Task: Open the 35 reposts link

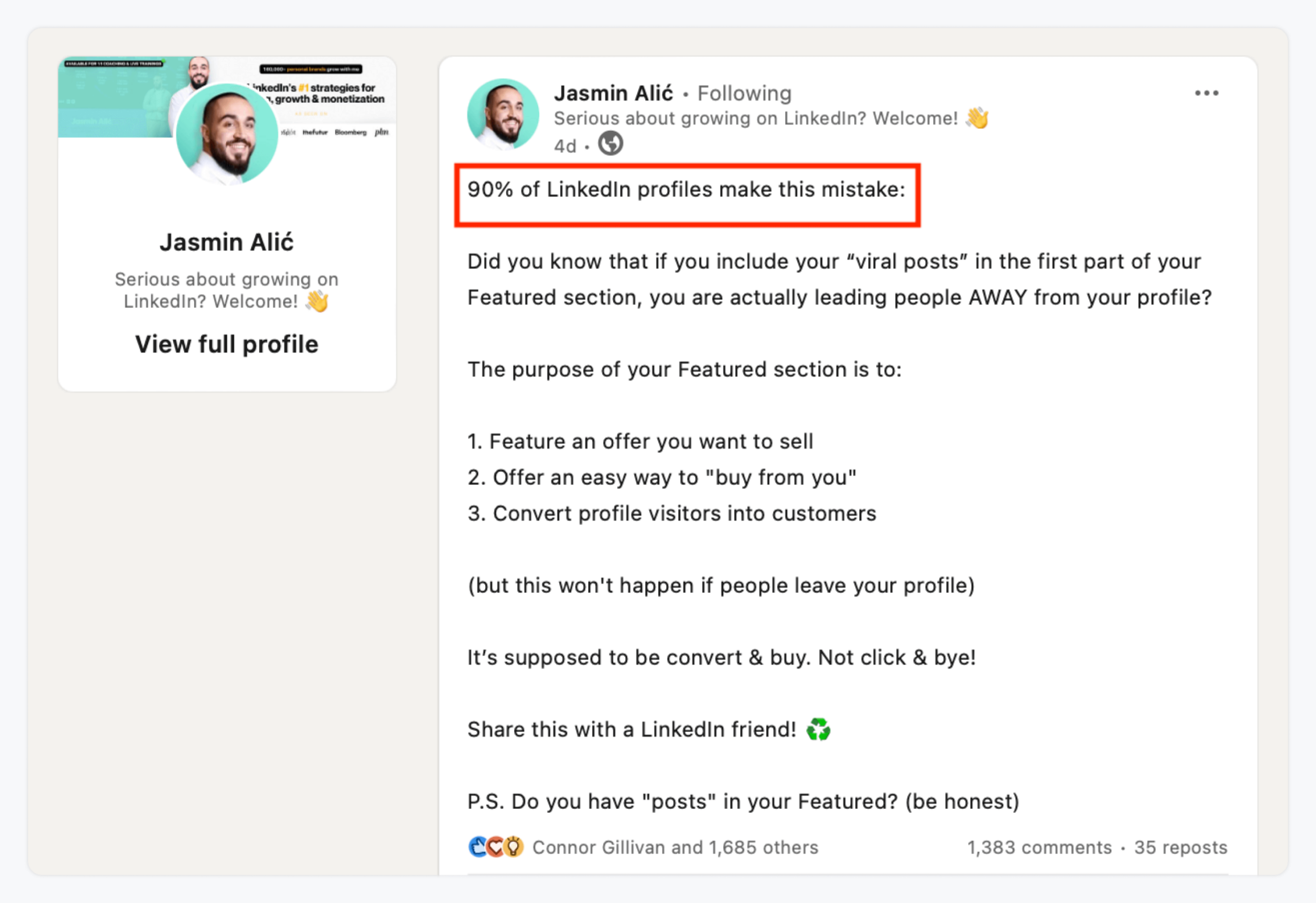Action: click(1181, 847)
